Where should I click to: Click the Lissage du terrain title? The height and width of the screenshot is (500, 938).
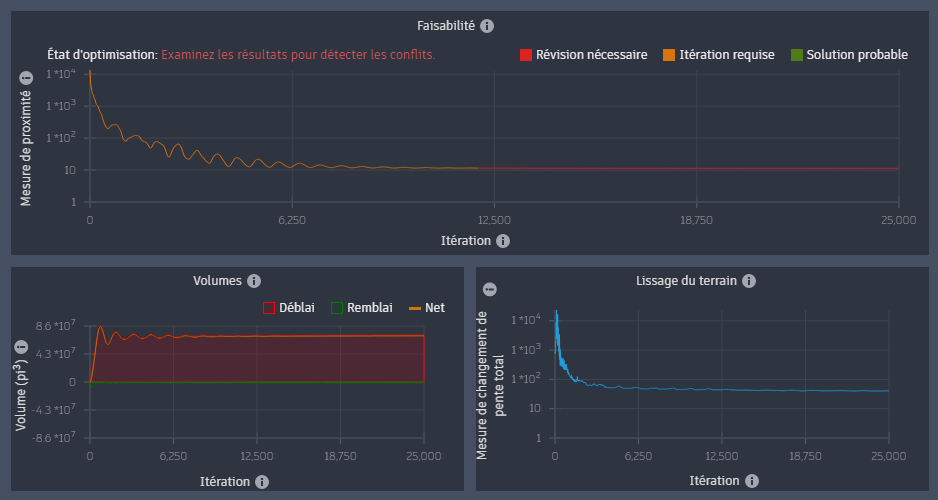coord(686,281)
